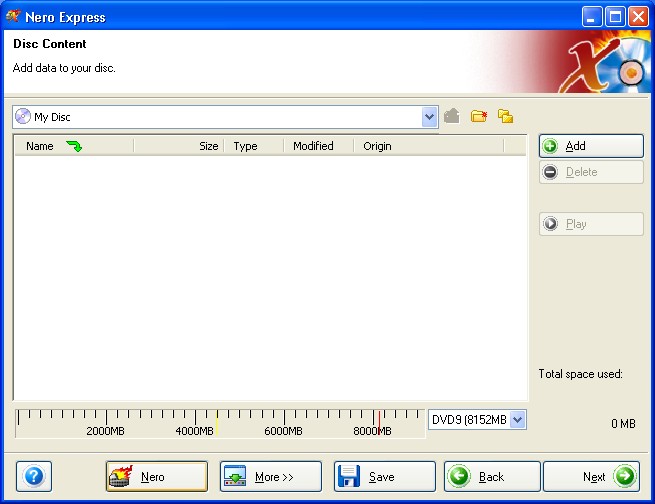
Task: Save the compilation with the Save button
Action: click(385, 476)
